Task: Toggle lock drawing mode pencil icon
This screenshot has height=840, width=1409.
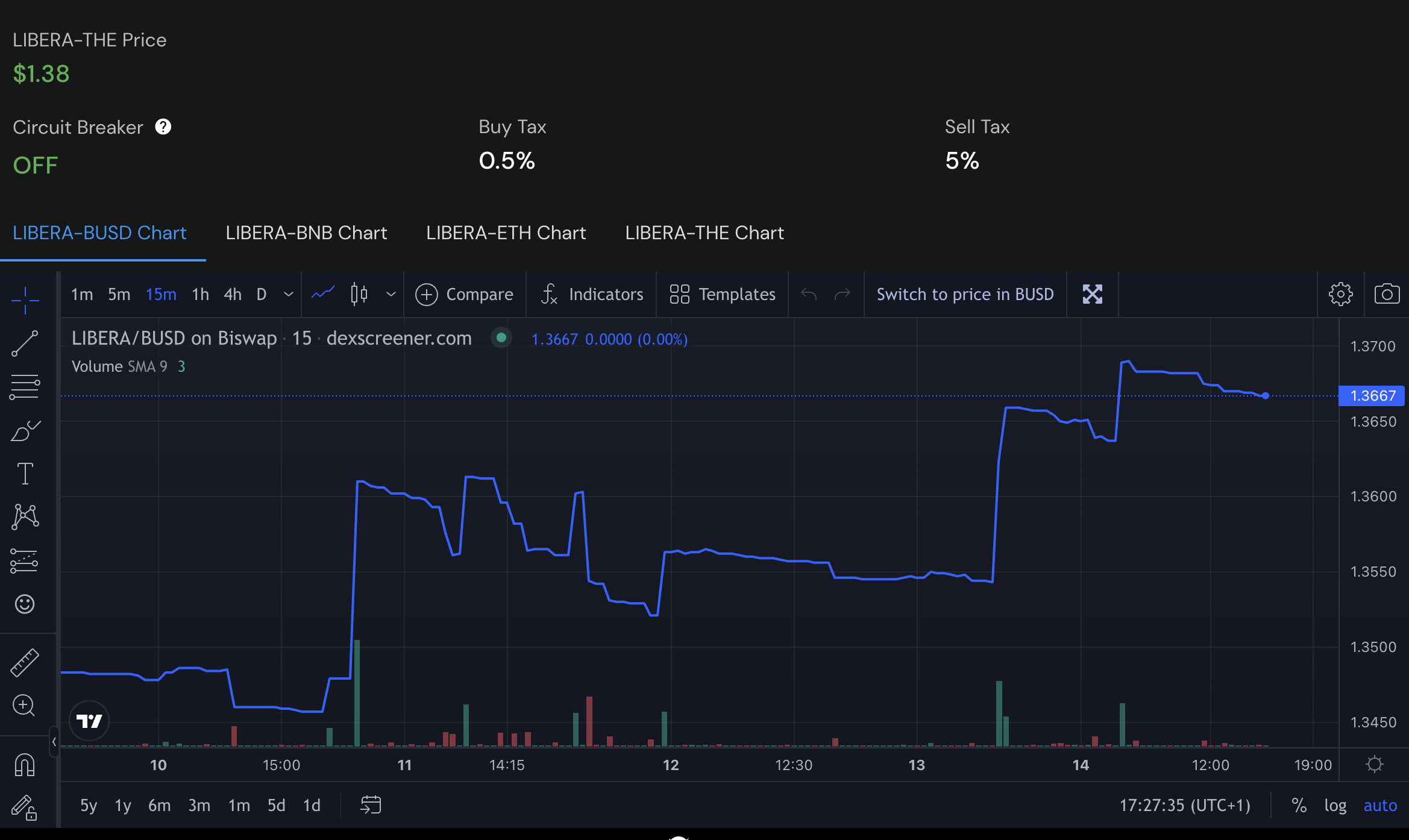Action: (x=25, y=807)
